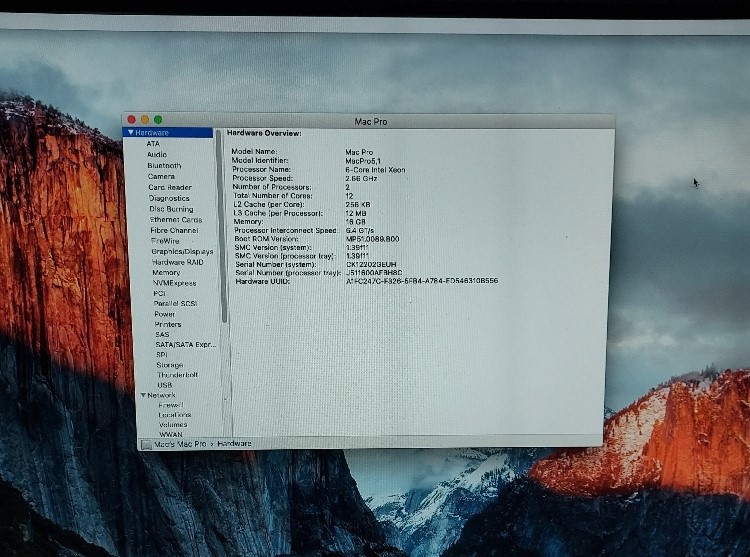This screenshot has height=557, width=750.
Task: Click Mac's Mac Pro in path bar
Action: [180, 444]
